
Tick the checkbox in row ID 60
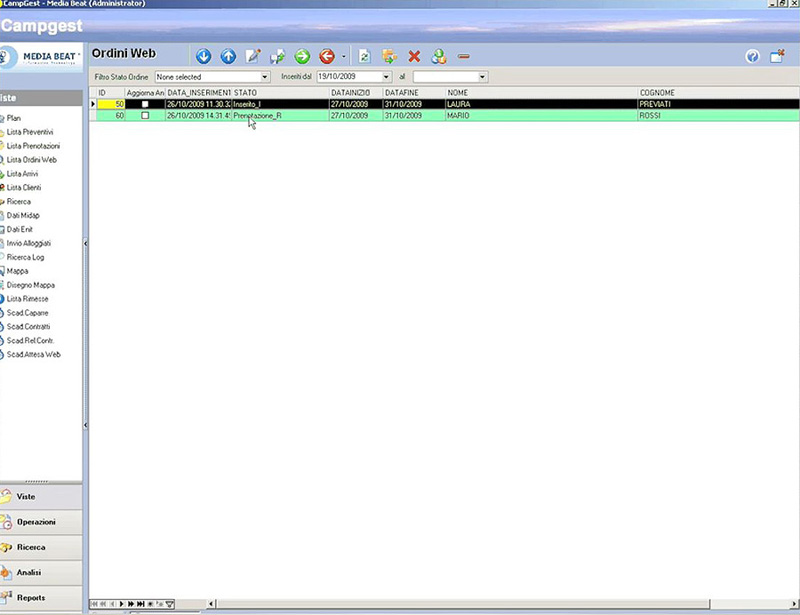[x=145, y=116]
